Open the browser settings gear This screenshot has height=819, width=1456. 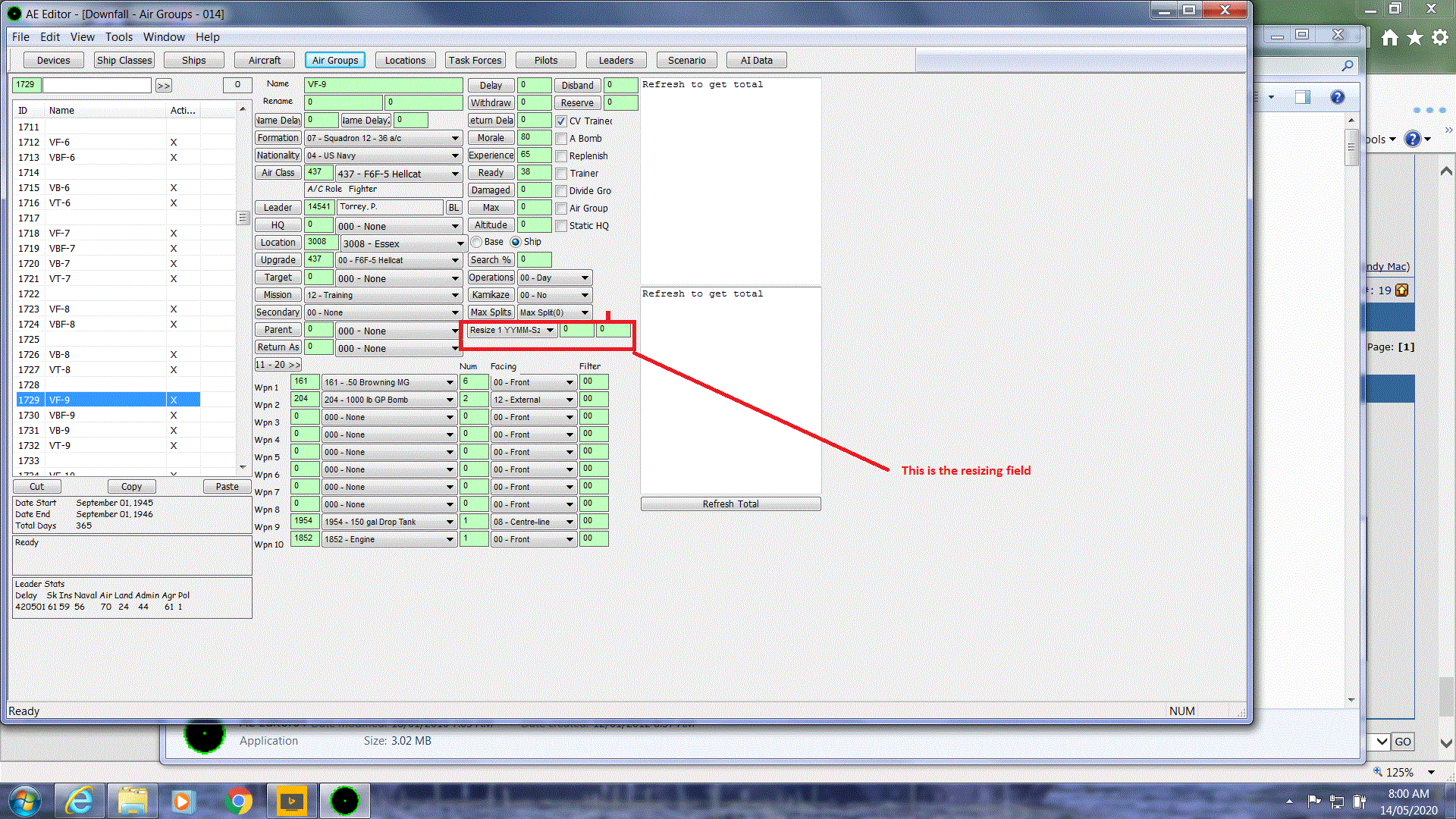(1440, 37)
